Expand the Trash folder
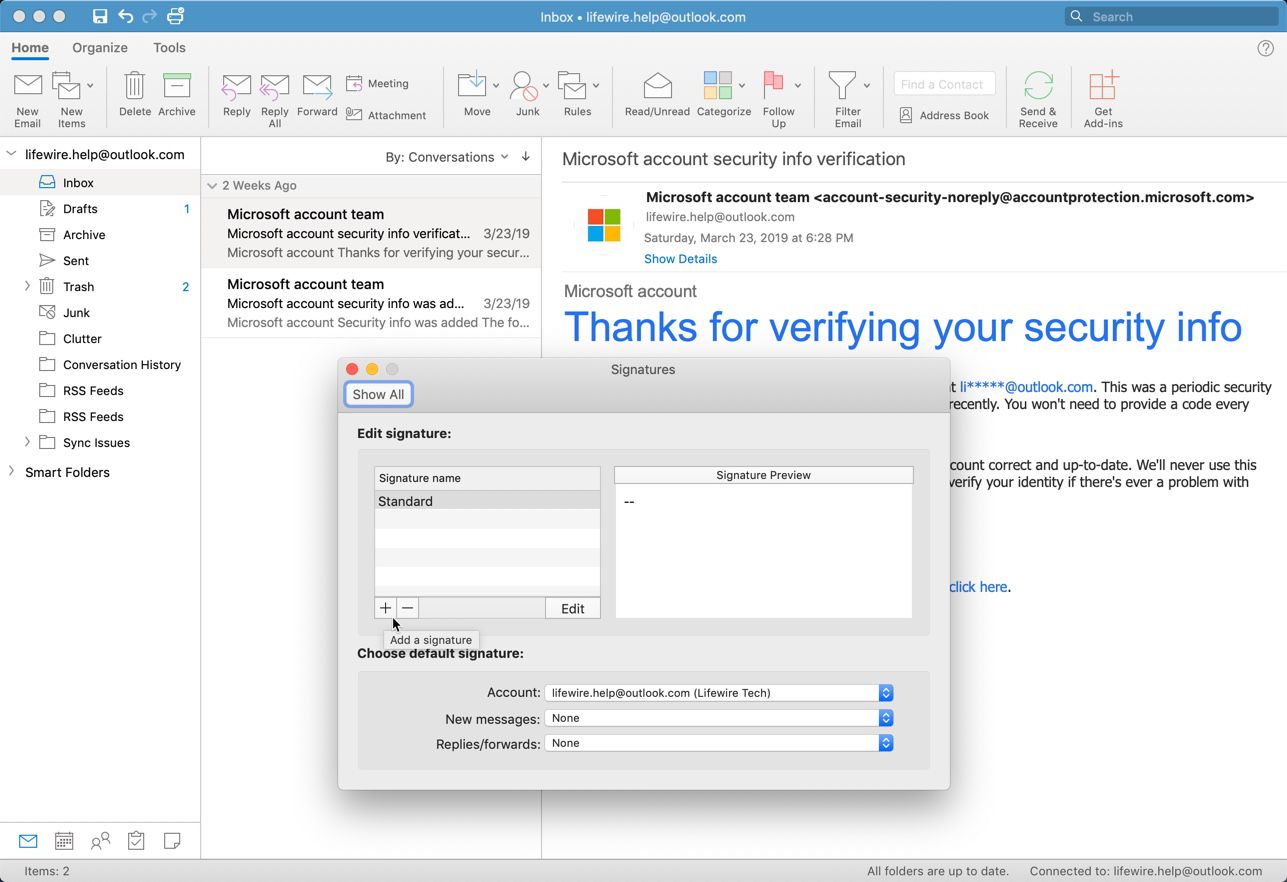The image size is (1287, 882). (27, 286)
